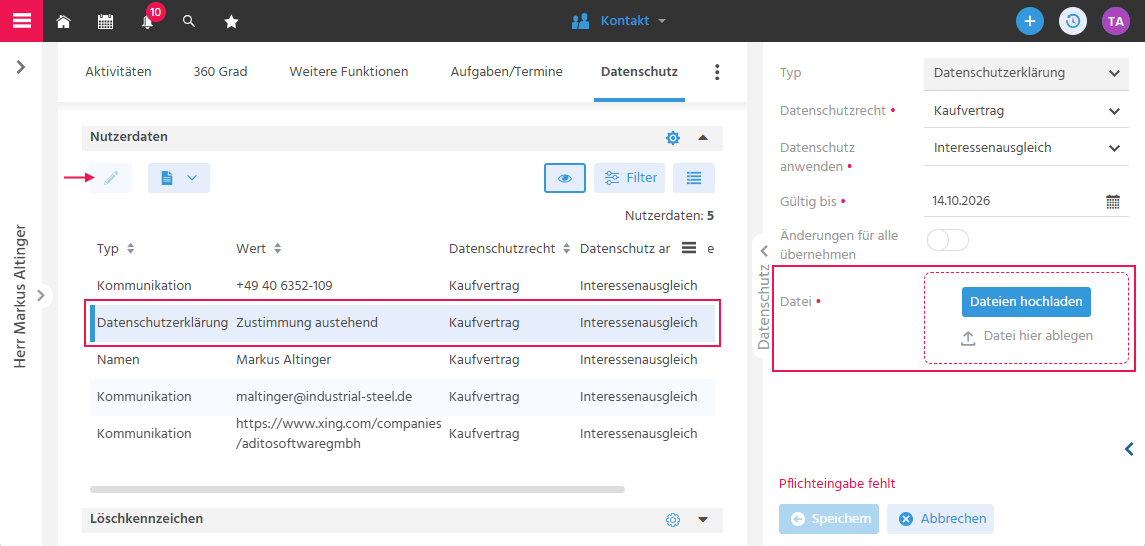Expand the left sidebar chevron
This screenshot has height=546, width=1145.
(x=20, y=67)
